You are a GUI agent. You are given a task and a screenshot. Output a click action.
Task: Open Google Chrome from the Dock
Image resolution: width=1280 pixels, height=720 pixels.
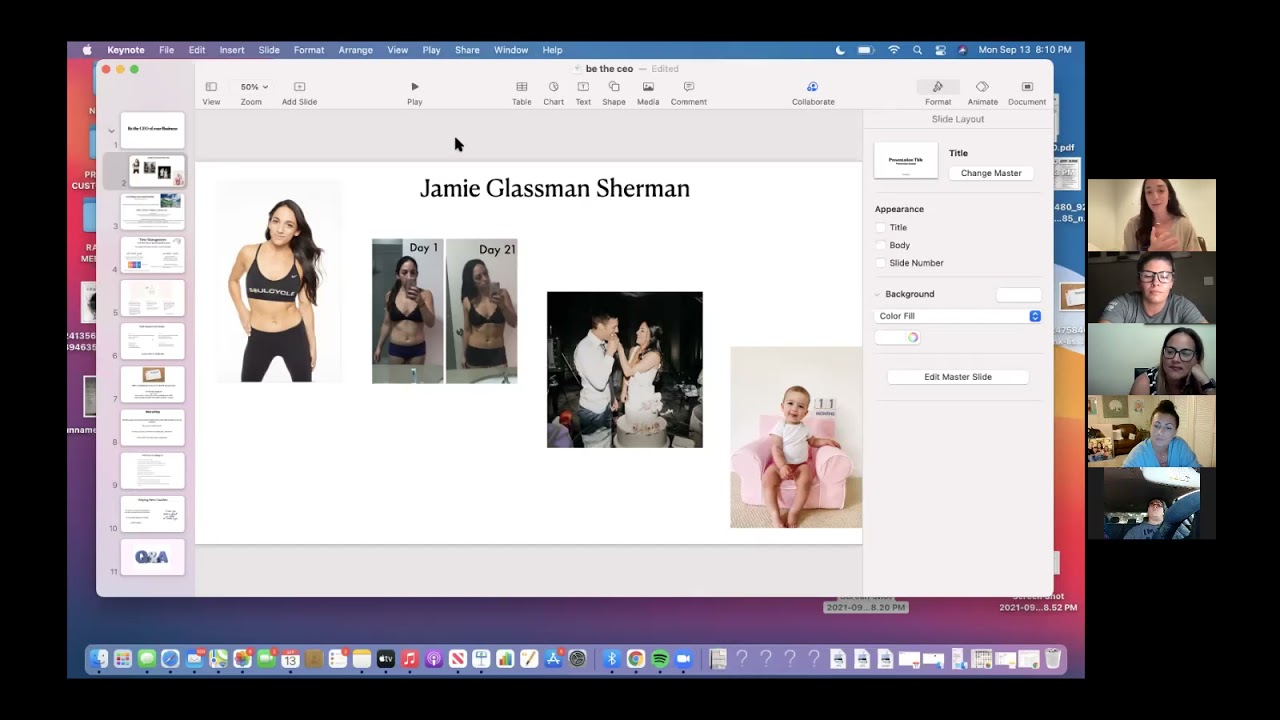(636, 659)
